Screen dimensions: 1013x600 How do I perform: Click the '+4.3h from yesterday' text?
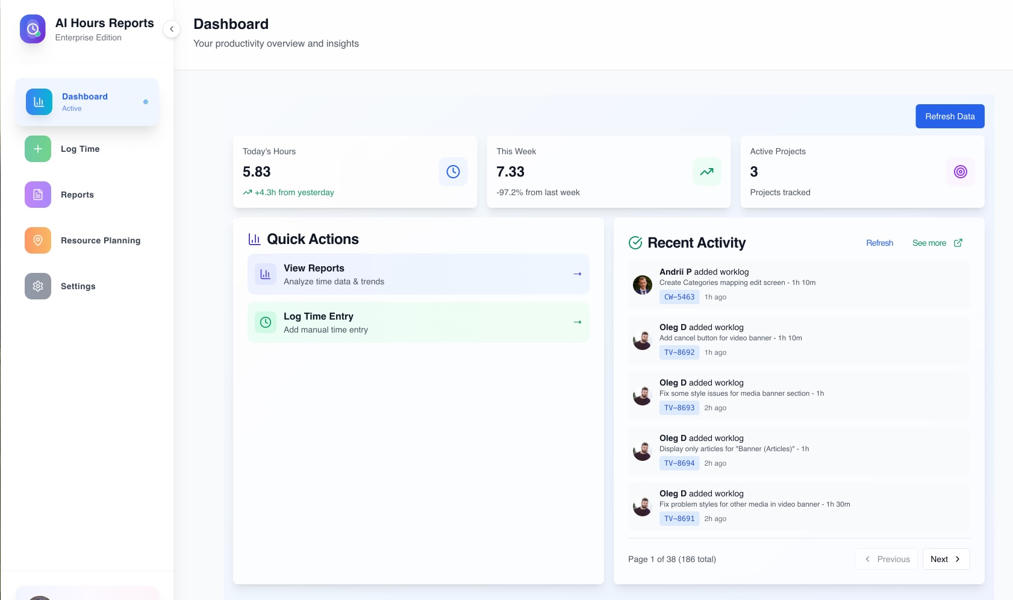[294, 192]
